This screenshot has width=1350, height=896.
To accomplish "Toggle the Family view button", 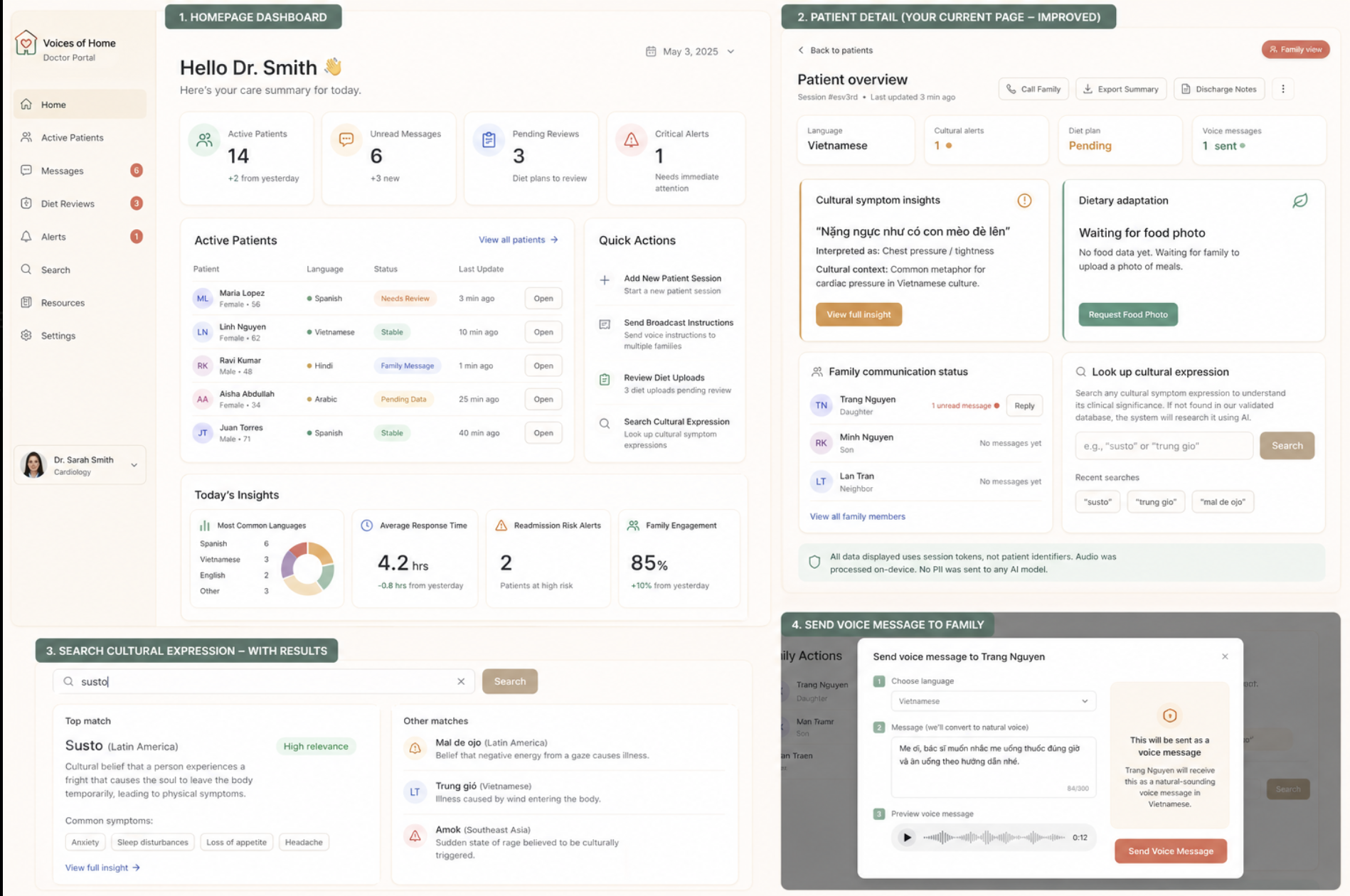I will tap(1295, 50).
